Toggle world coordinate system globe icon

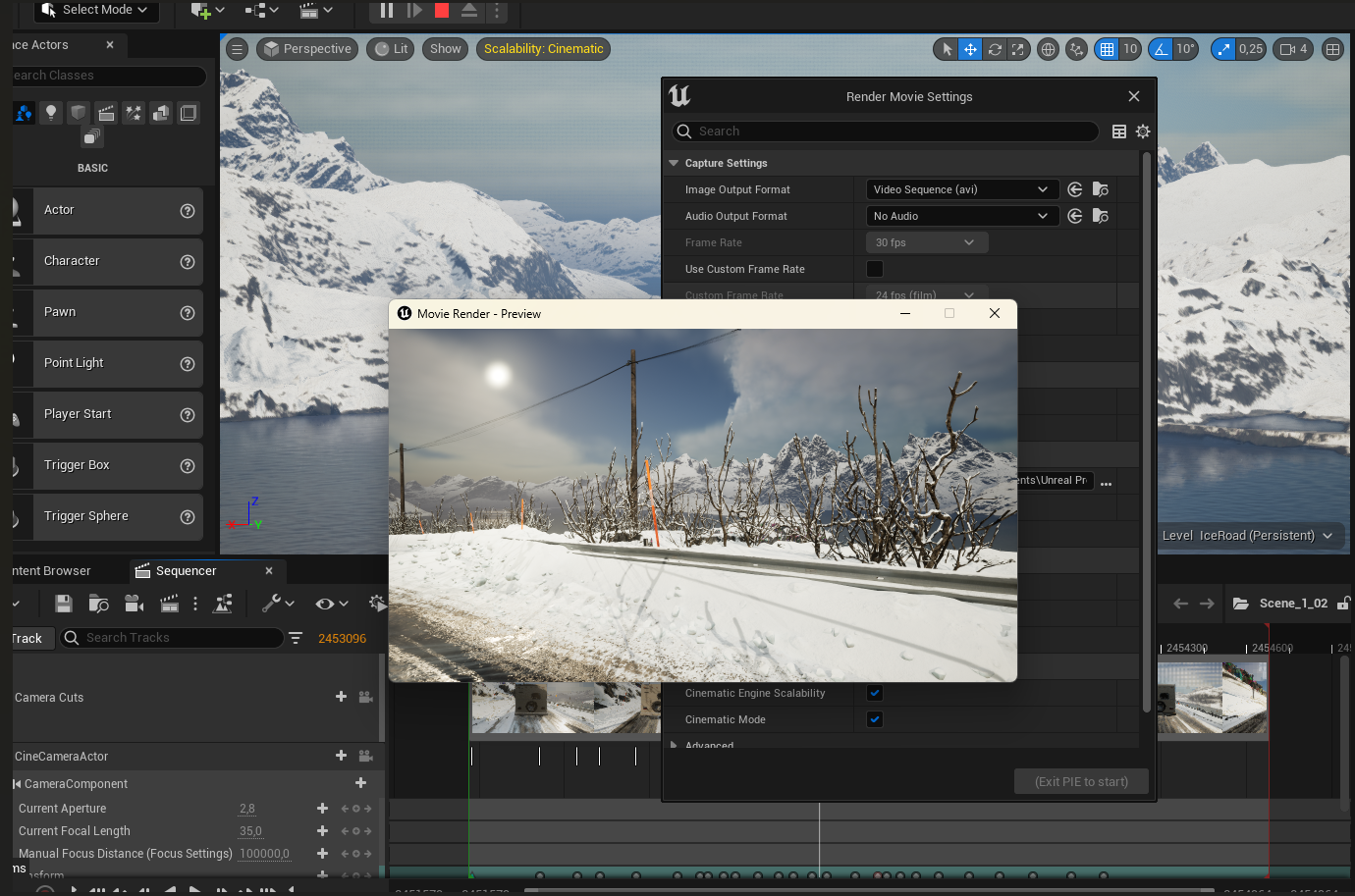(1048, 49)
